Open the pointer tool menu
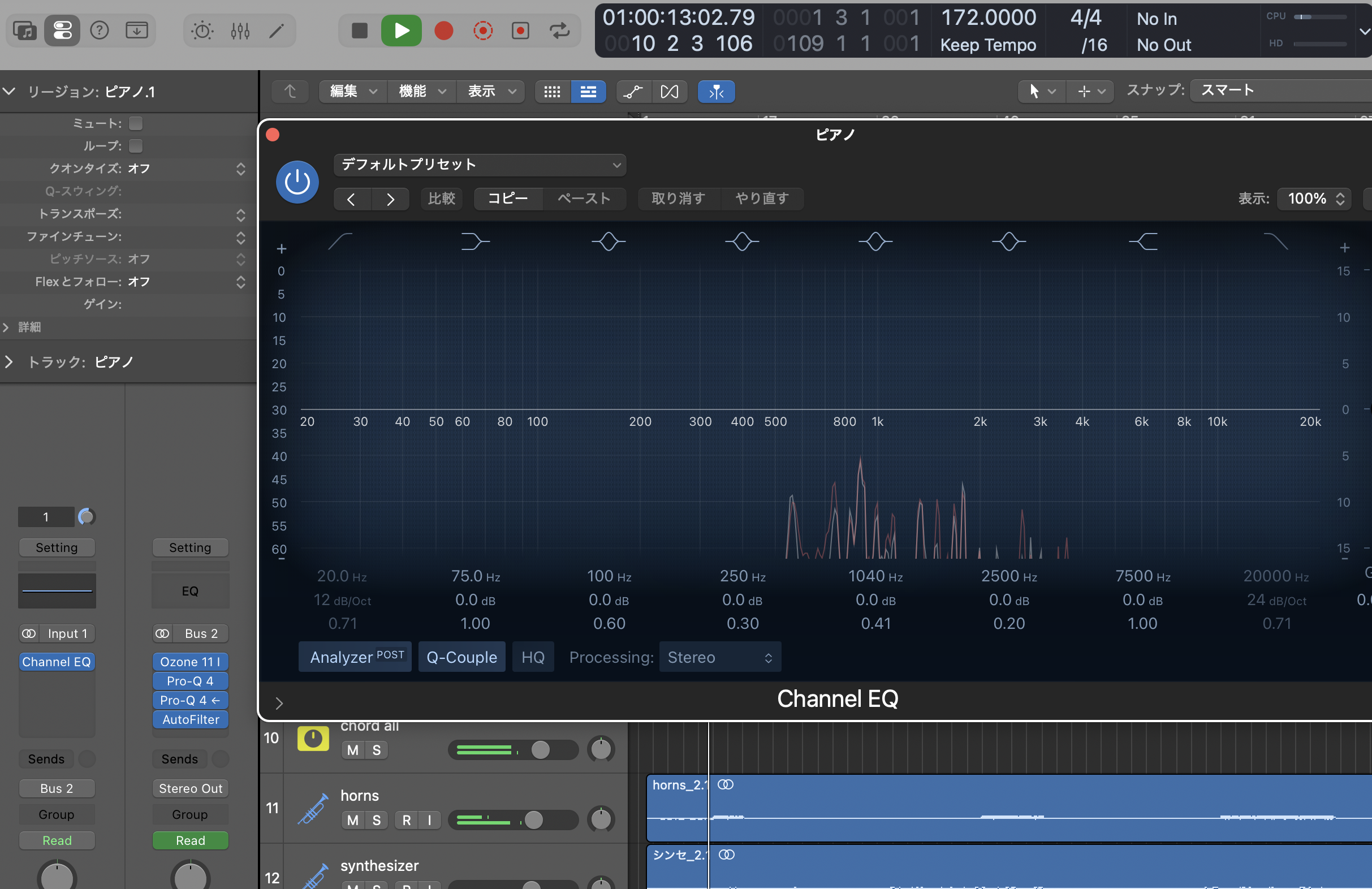 [1042, 91]
